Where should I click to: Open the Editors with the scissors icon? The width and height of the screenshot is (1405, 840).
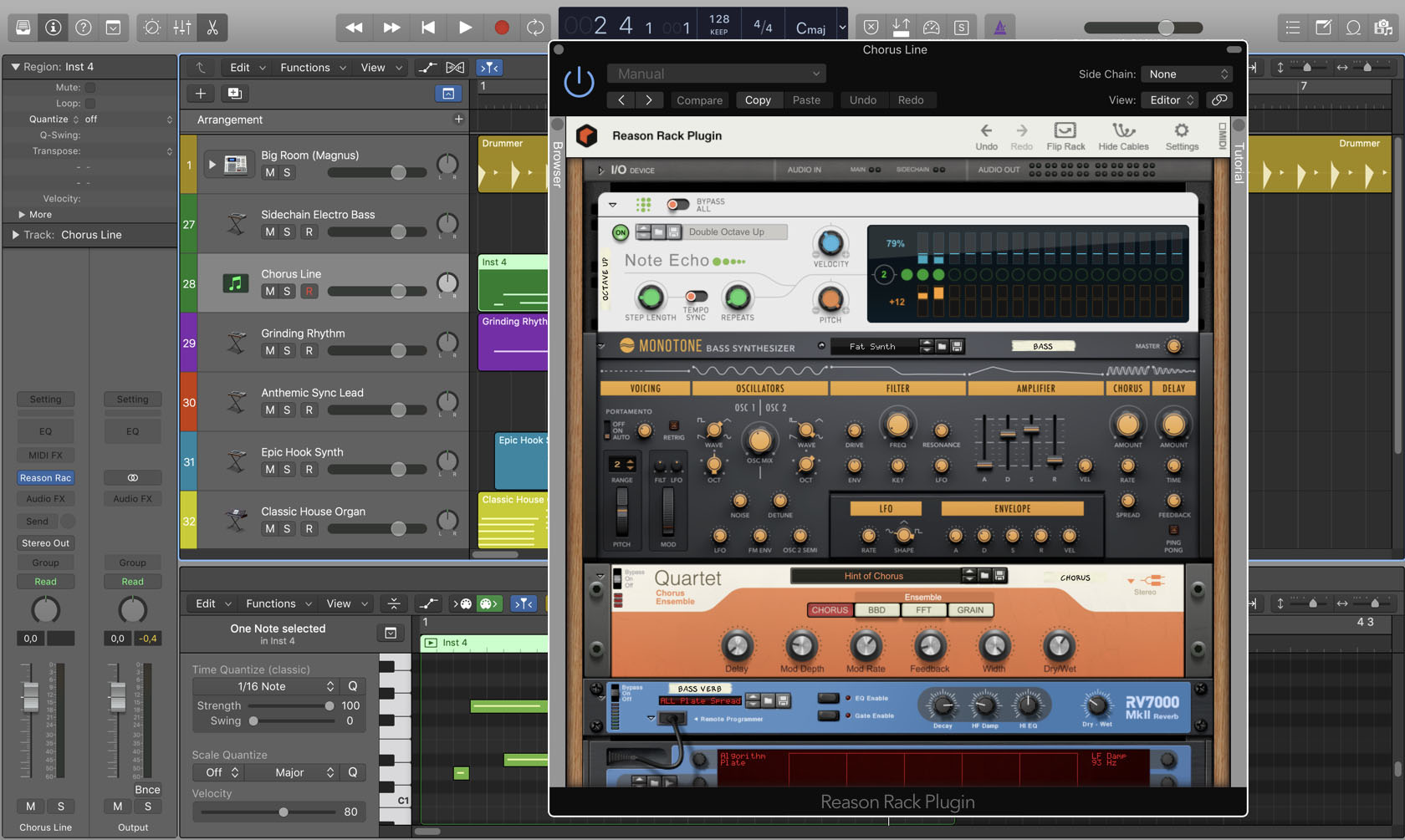(212, 28)
